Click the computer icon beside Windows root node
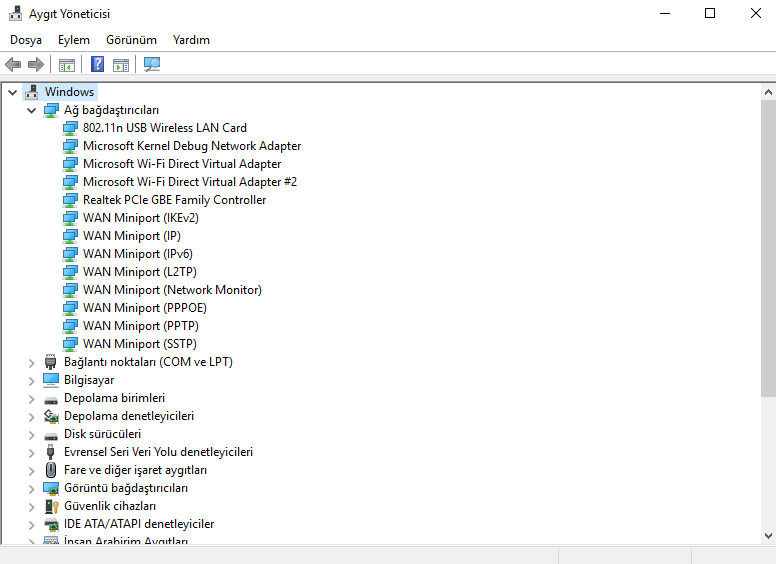Image resolution: width=776 pixels, height=564 pixels. click(x=32, y=92)
